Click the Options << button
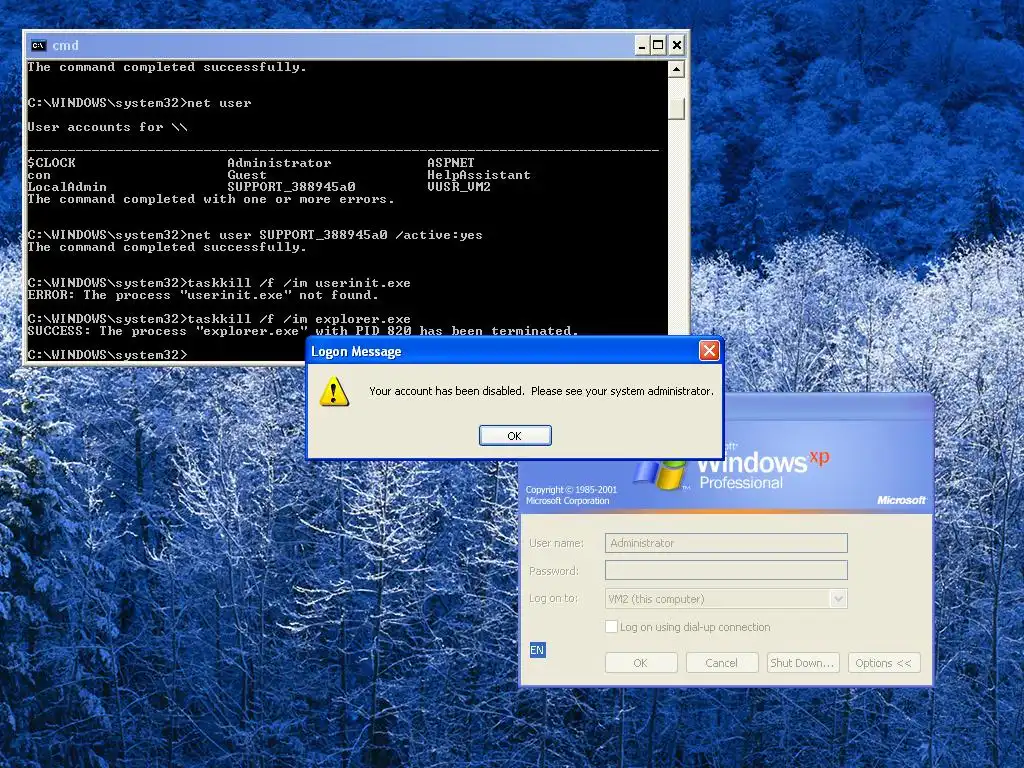This screenshot has height=768, width=1024. pyautogui.click(x=884, y=663)
